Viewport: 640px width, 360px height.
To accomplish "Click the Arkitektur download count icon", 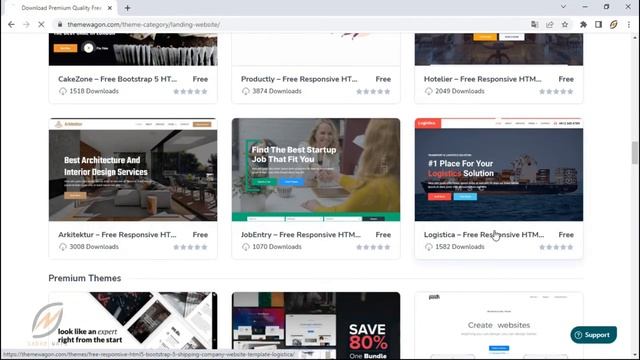I will click(x=62, y=247).
